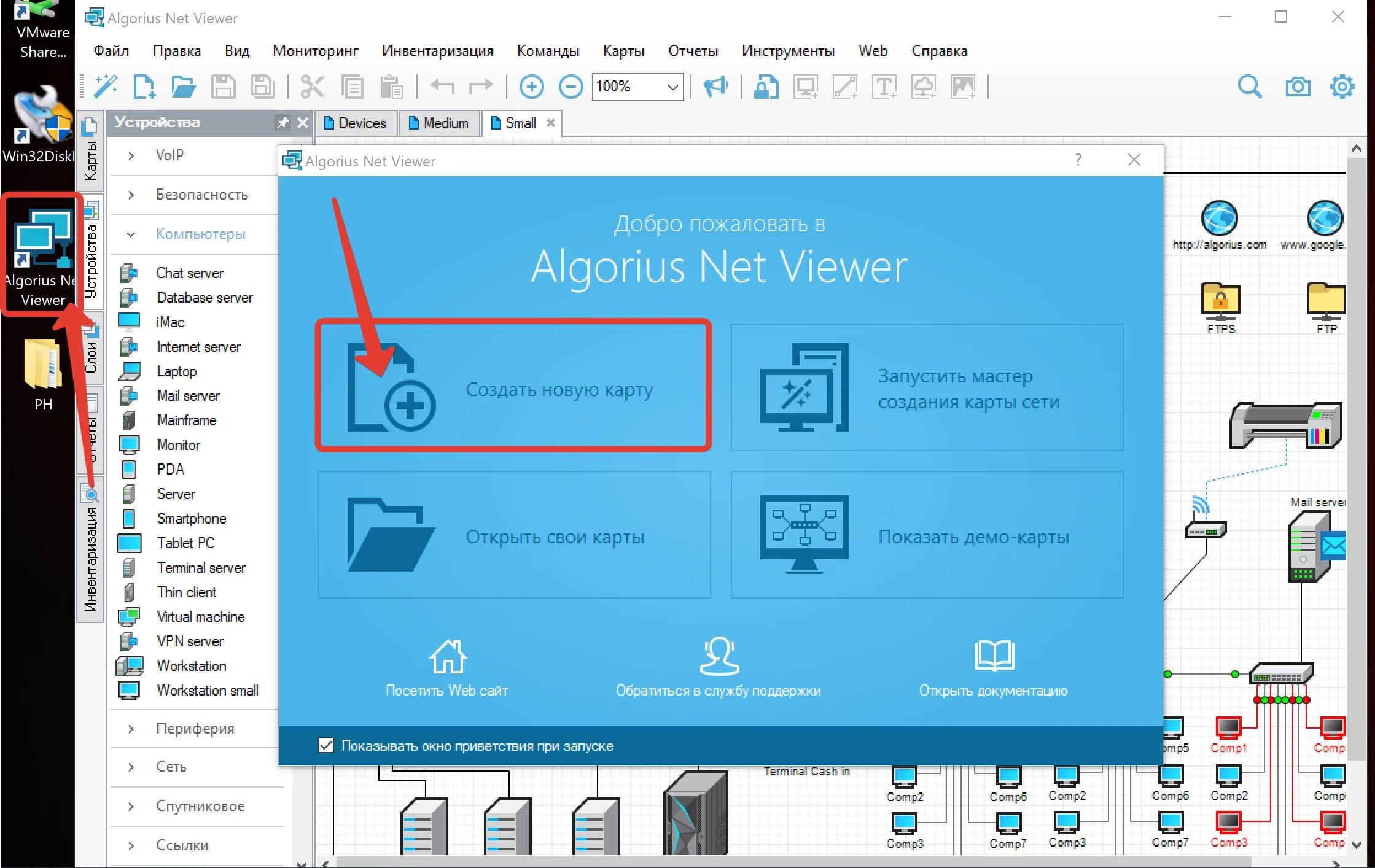
Task: Open the Карты side panel tab
Action: pyautogui.click(x=90, y=150)
